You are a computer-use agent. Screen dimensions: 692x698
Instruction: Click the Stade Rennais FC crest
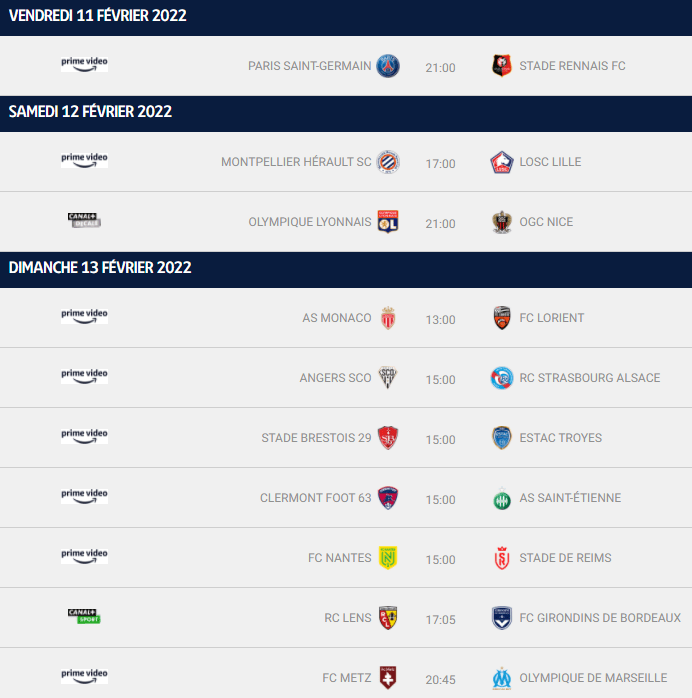(x=502, y=65)
